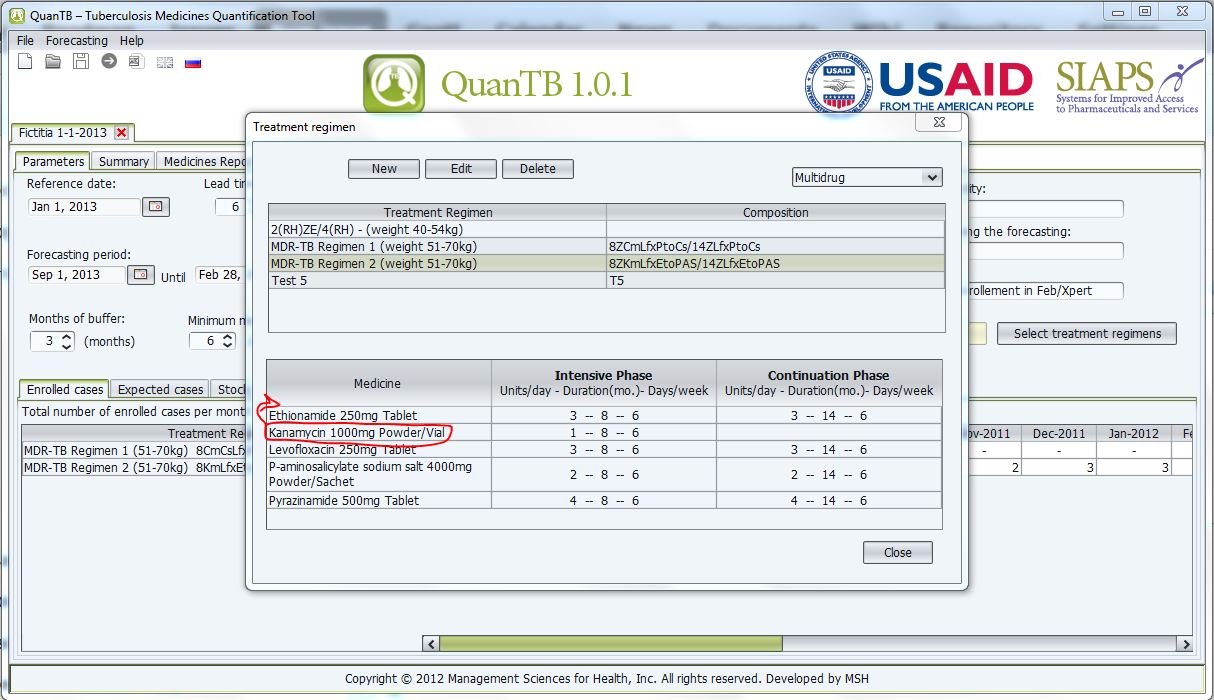Select Pyrazinamide 500mg Tablet row
1214x700 pixels.
click(604, 500)
